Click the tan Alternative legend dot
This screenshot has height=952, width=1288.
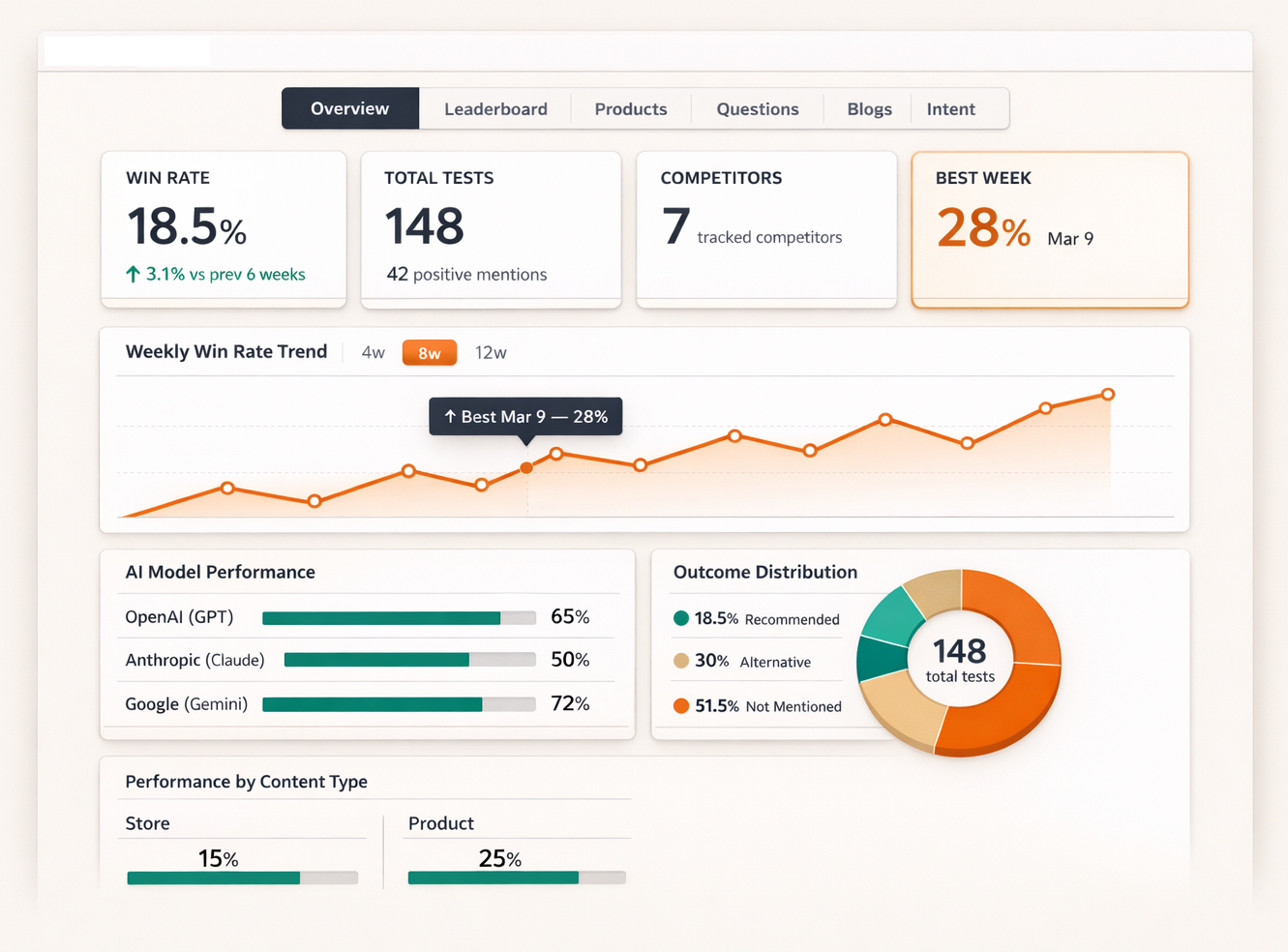pos(681,661)
